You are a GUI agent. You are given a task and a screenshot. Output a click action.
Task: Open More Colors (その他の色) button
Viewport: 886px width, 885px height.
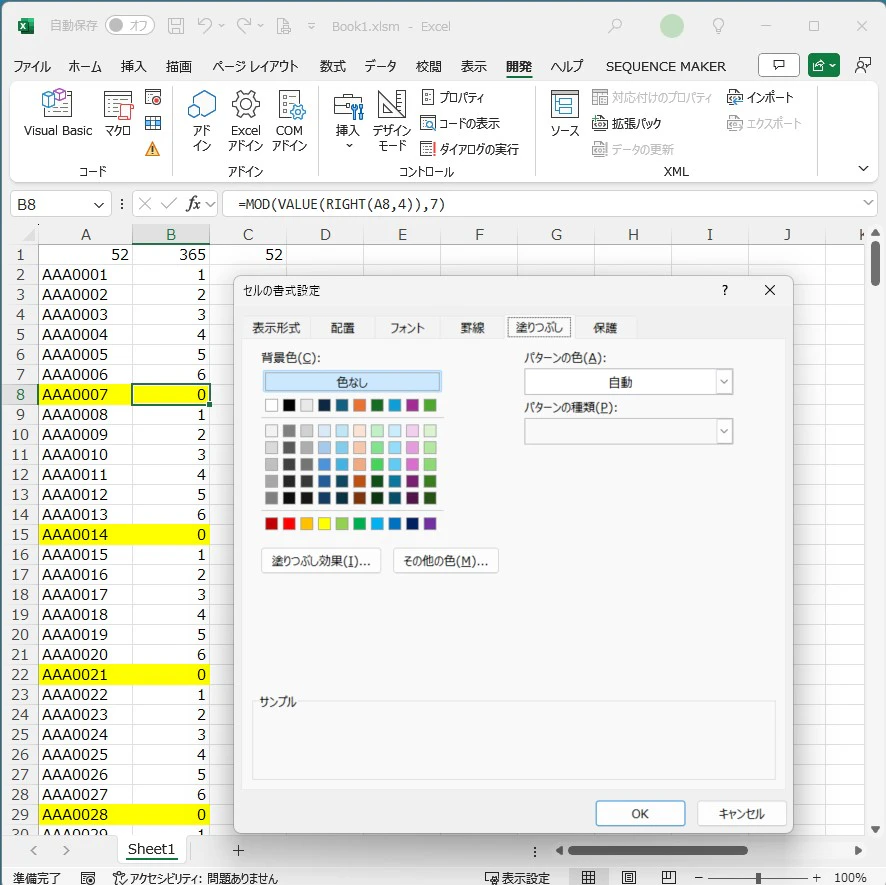click(x=446, y=561)
